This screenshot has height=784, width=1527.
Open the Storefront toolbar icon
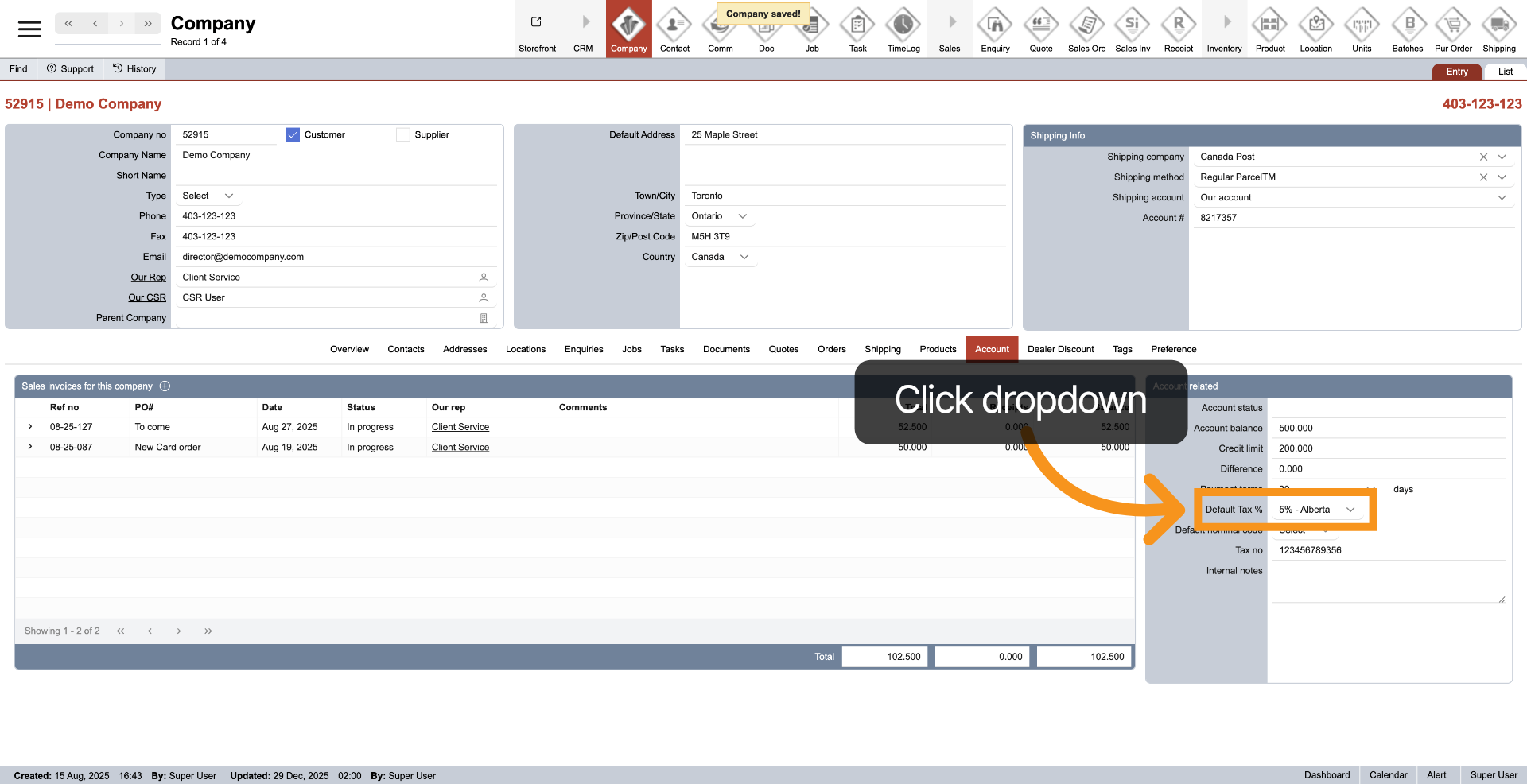pos(537,29)
